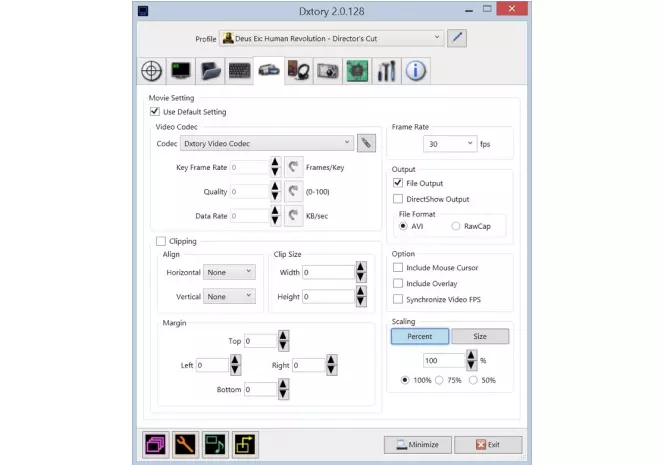Enable Include Overlay option
This screenshot has height=465, width=664.
[x=398, y=283]
